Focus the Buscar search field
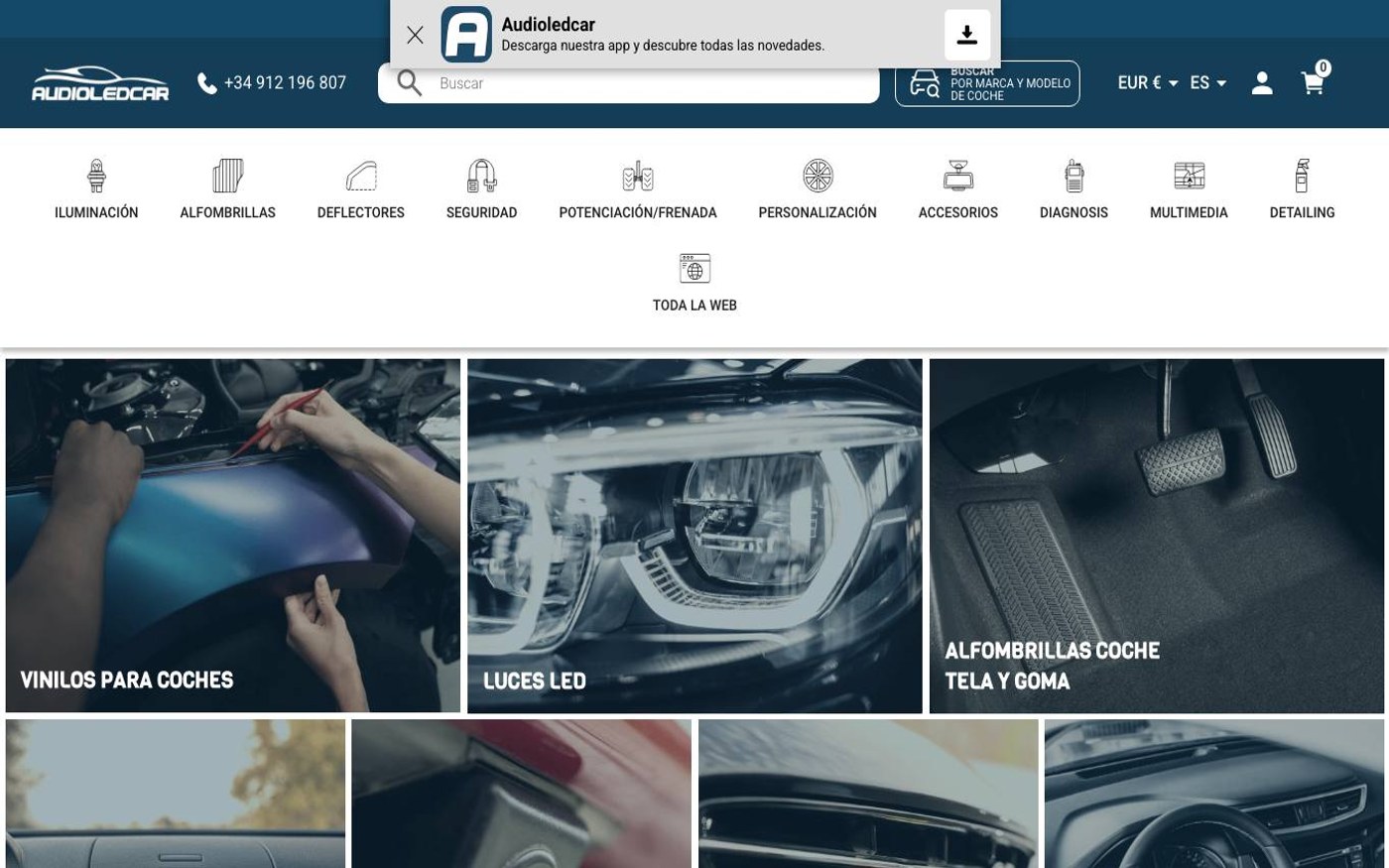The height and width of the screenshot is (868, 1389). coord(628,83)
